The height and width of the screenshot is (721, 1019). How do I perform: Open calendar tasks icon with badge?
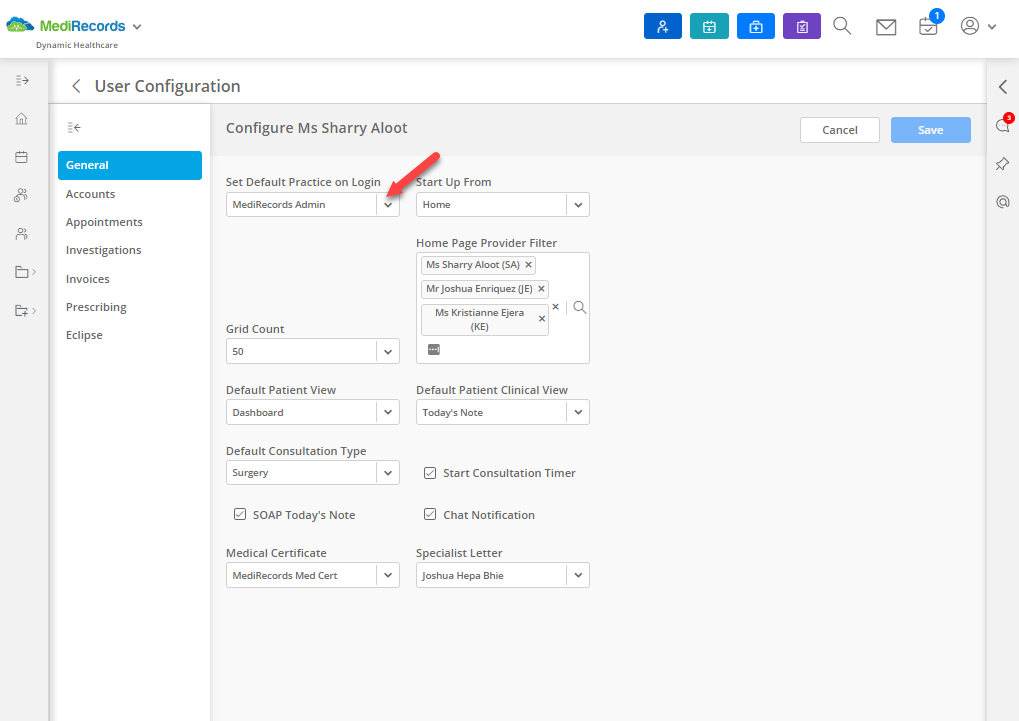pyautogui.click(x=928, y=26)
